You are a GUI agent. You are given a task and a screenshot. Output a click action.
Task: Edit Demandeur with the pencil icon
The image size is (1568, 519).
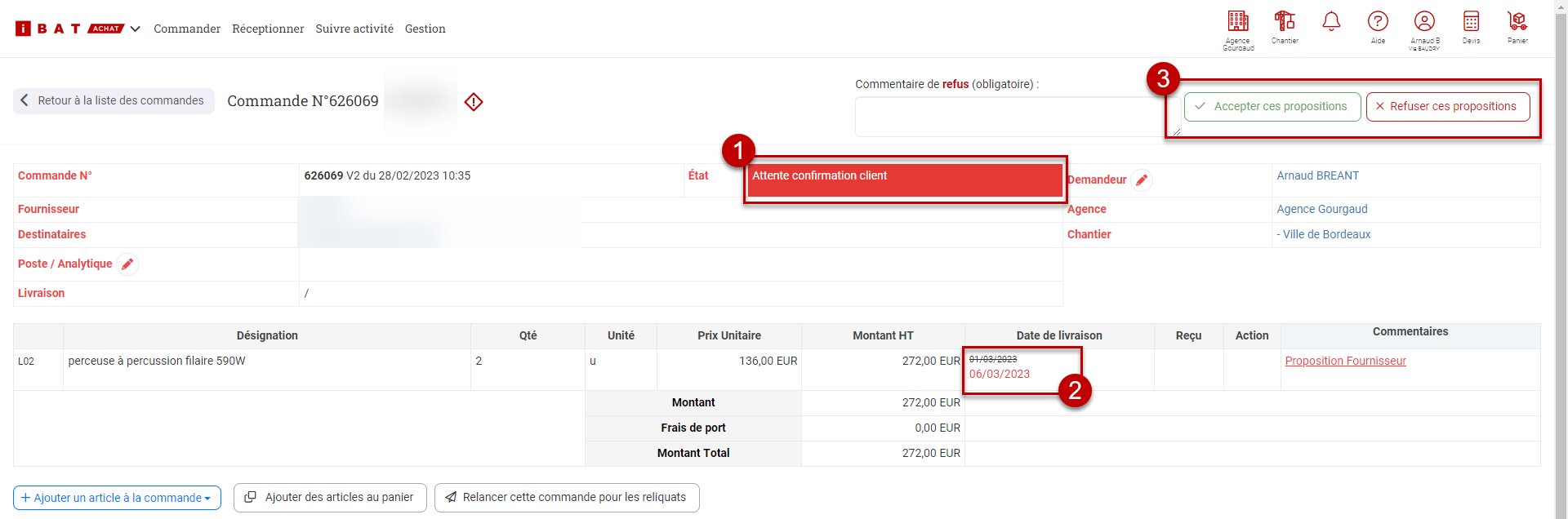(x=1142, y=180)
